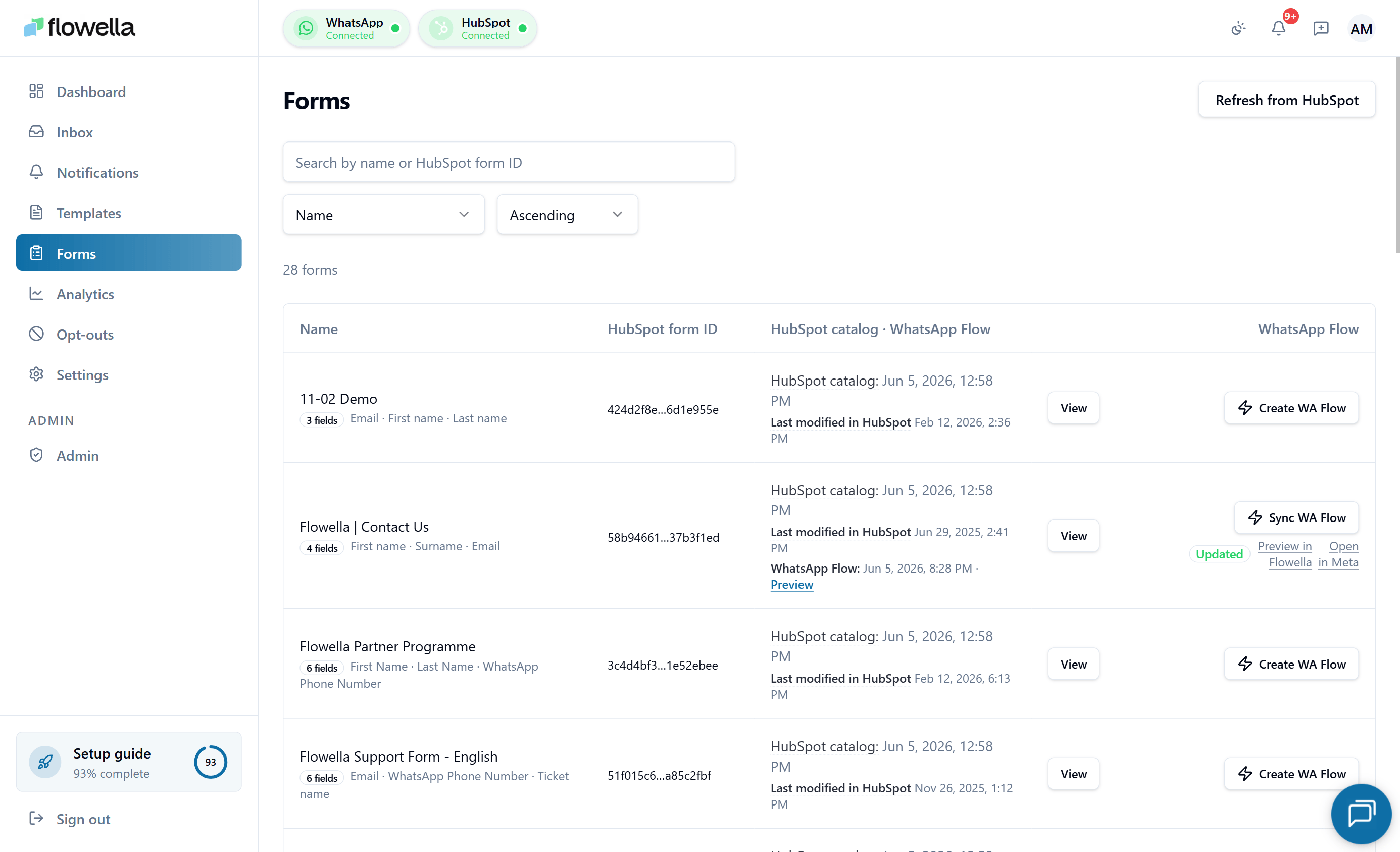Click the 28 forms count
1400x852 pixels.
tap(310, 269)
